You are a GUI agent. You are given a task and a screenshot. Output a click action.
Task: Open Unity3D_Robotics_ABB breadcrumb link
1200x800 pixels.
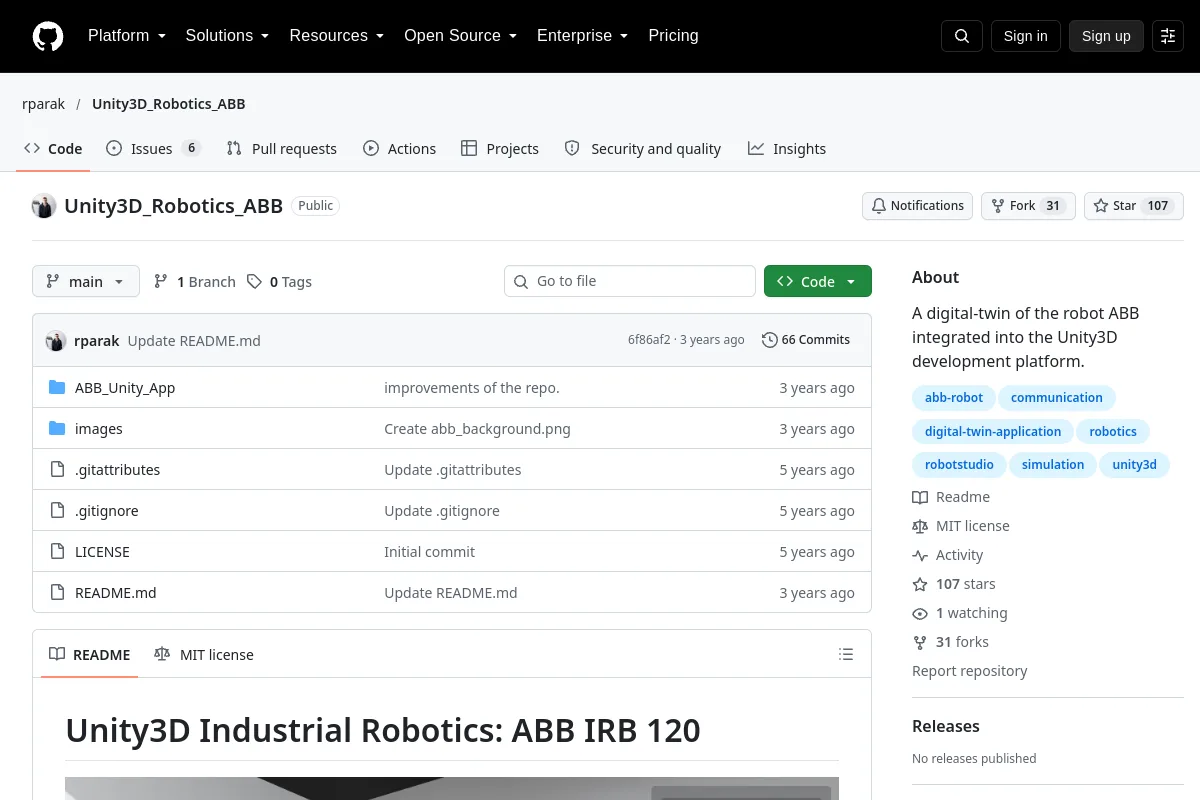pos(169,104)
